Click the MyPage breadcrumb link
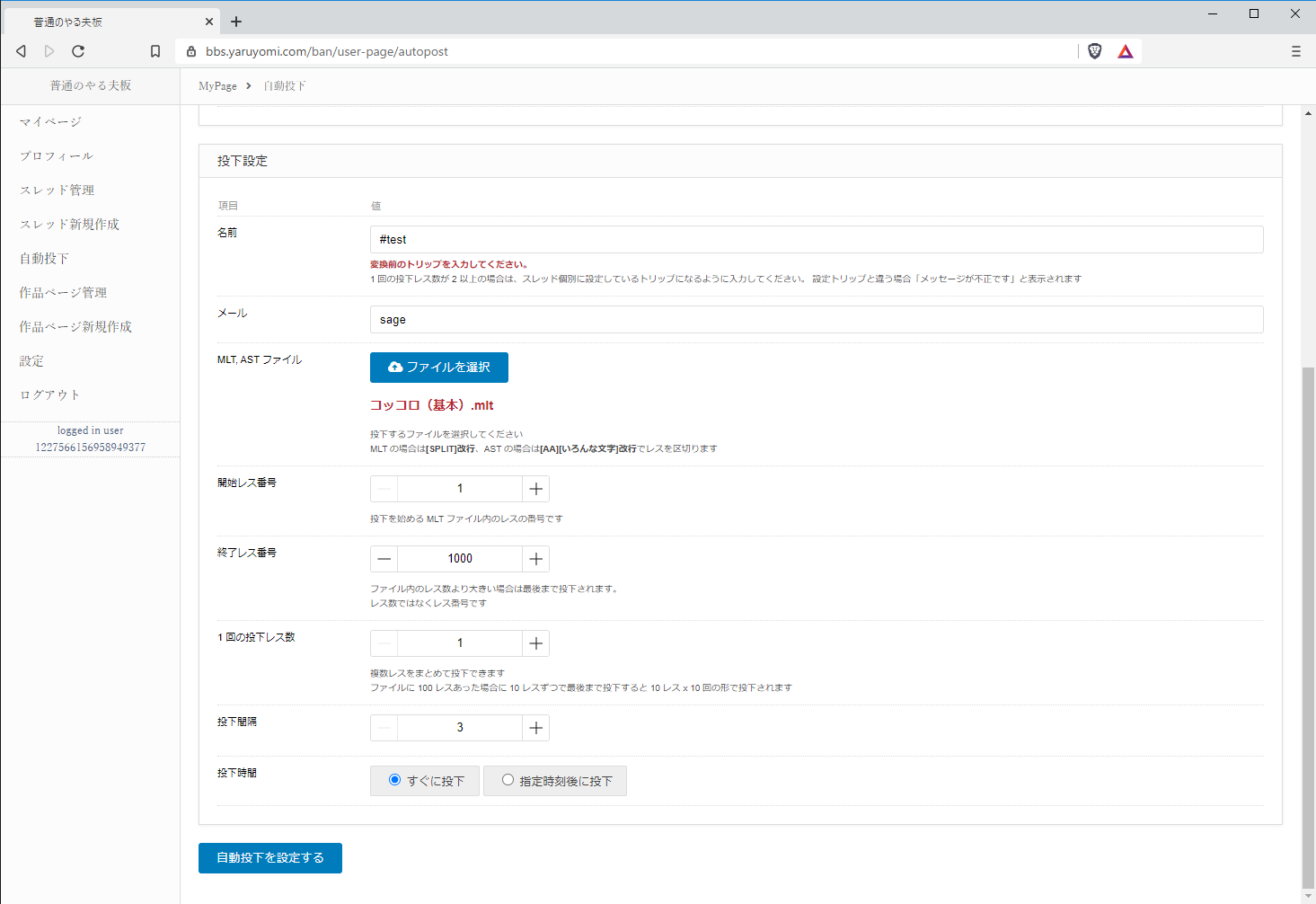The width and height of the screenshot is (1316, 904). [x=217, y=86]
